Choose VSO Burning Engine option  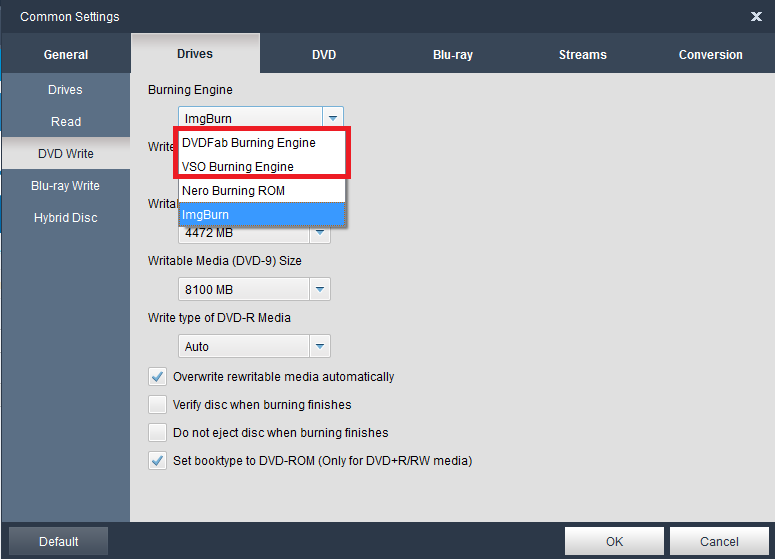[261, 167]
